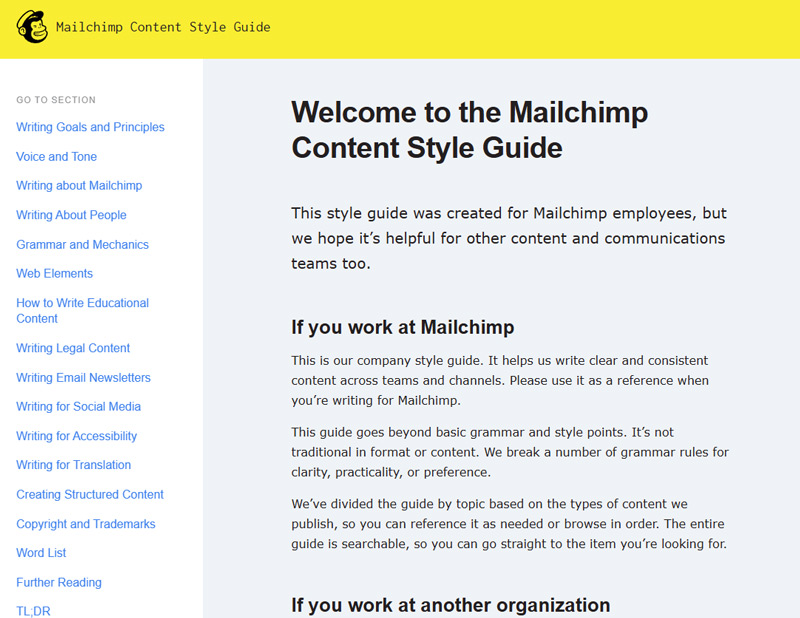Select the Further Reading link
800x618 pixels.
coord(59,583)
